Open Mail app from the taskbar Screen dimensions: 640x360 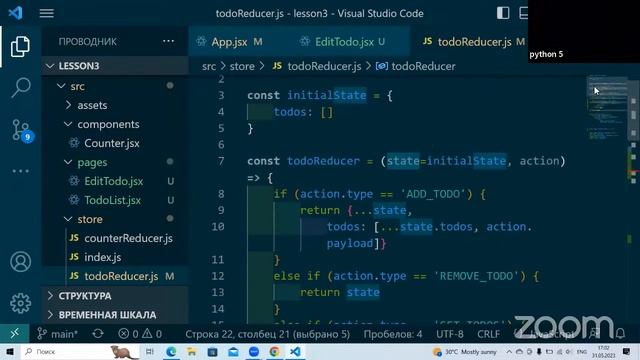coord(233,351)
